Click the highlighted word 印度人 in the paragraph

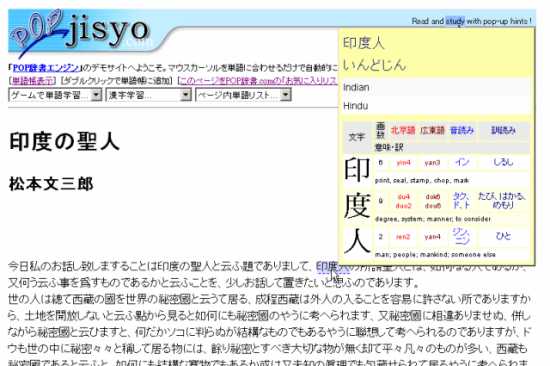point(332,267)
